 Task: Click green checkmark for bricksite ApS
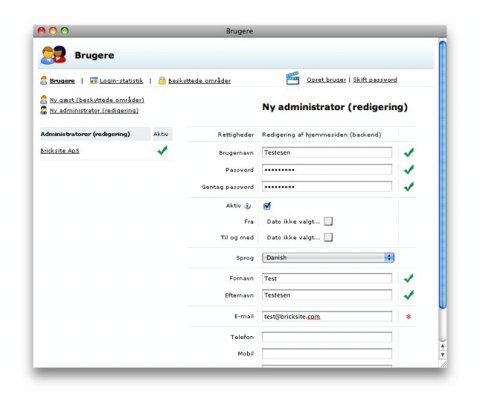point(162,150)
